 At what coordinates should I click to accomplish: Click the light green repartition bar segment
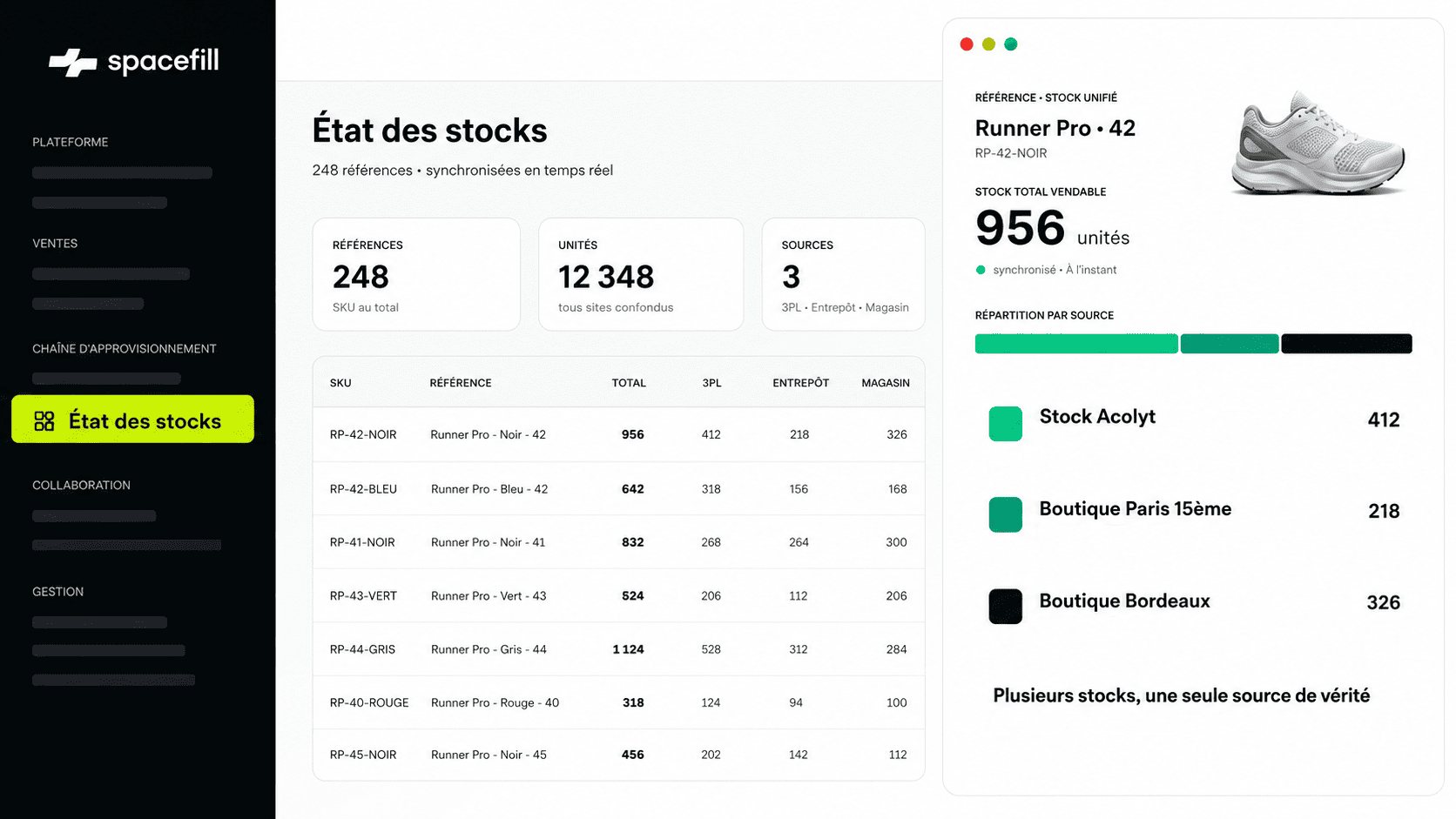point(1076,344)
